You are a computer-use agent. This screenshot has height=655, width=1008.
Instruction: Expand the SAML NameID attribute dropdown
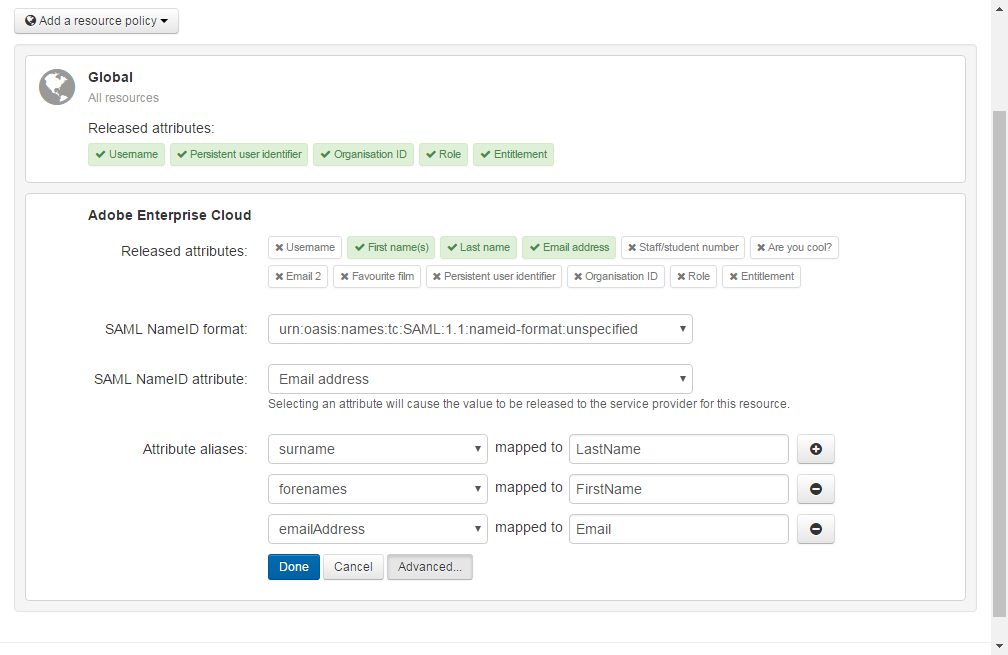coord(480,379)
